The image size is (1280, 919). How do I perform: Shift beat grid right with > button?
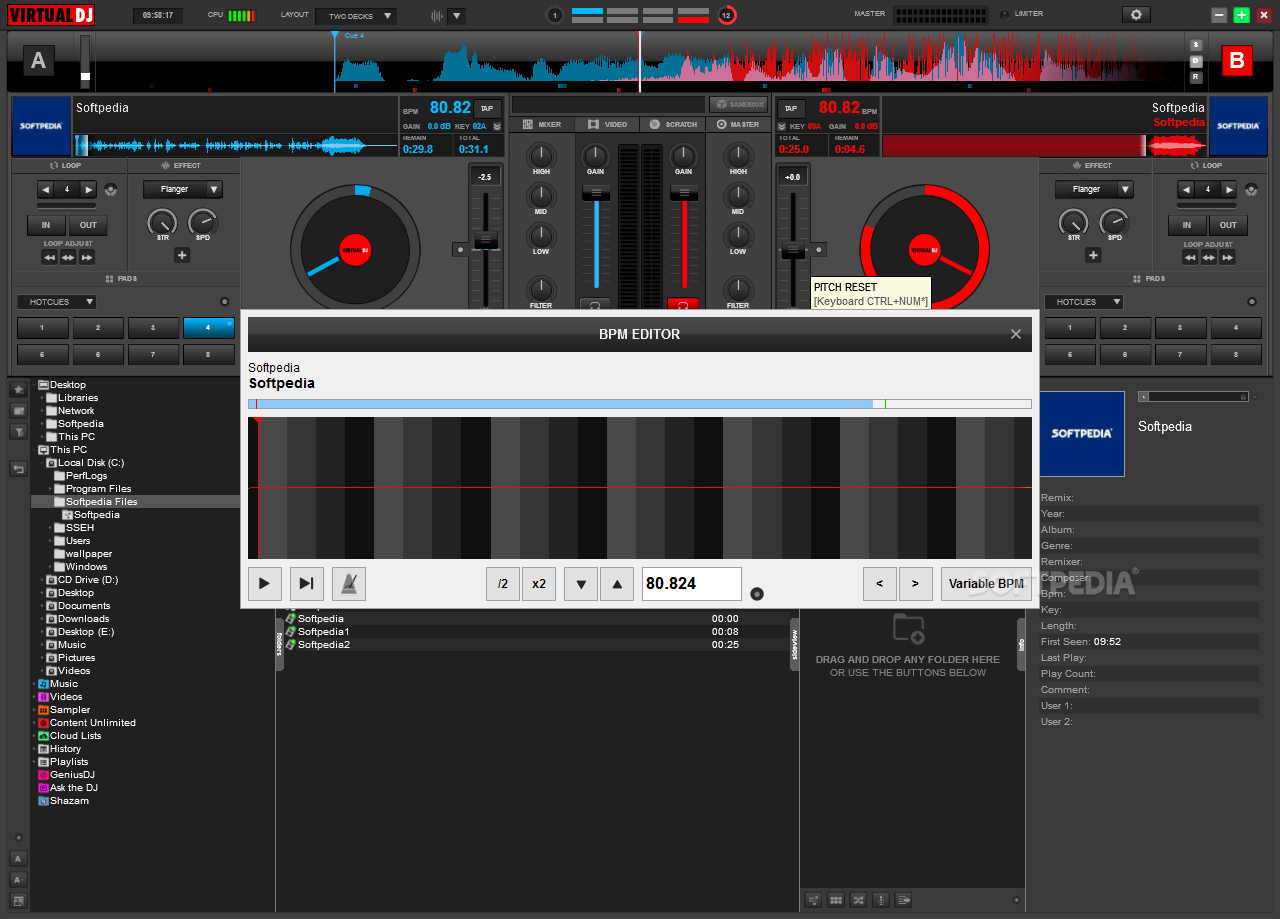[x=916, y=584]
